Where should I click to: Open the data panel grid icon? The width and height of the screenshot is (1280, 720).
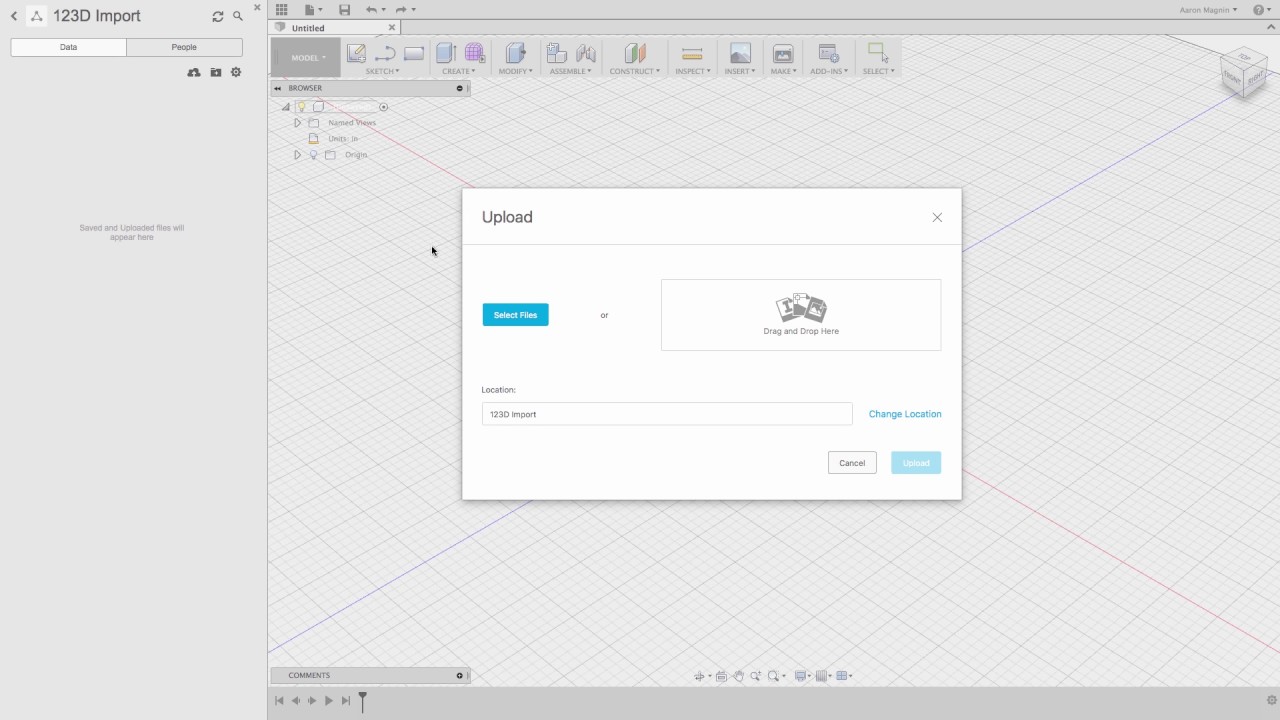click(281, 10)
